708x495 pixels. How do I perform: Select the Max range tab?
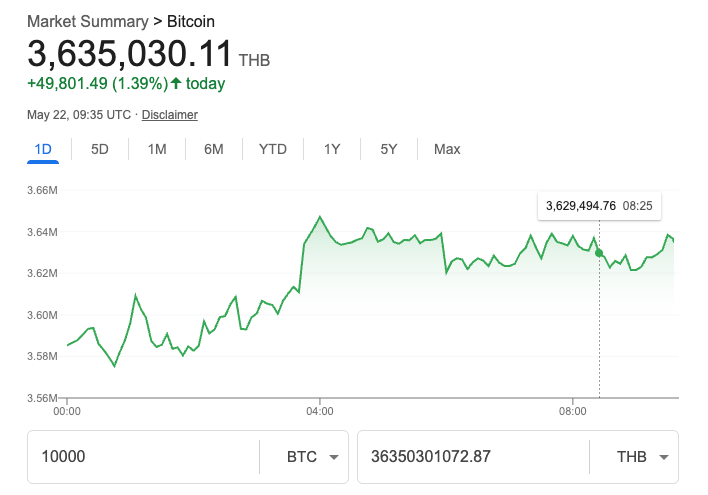pos(447,149)
